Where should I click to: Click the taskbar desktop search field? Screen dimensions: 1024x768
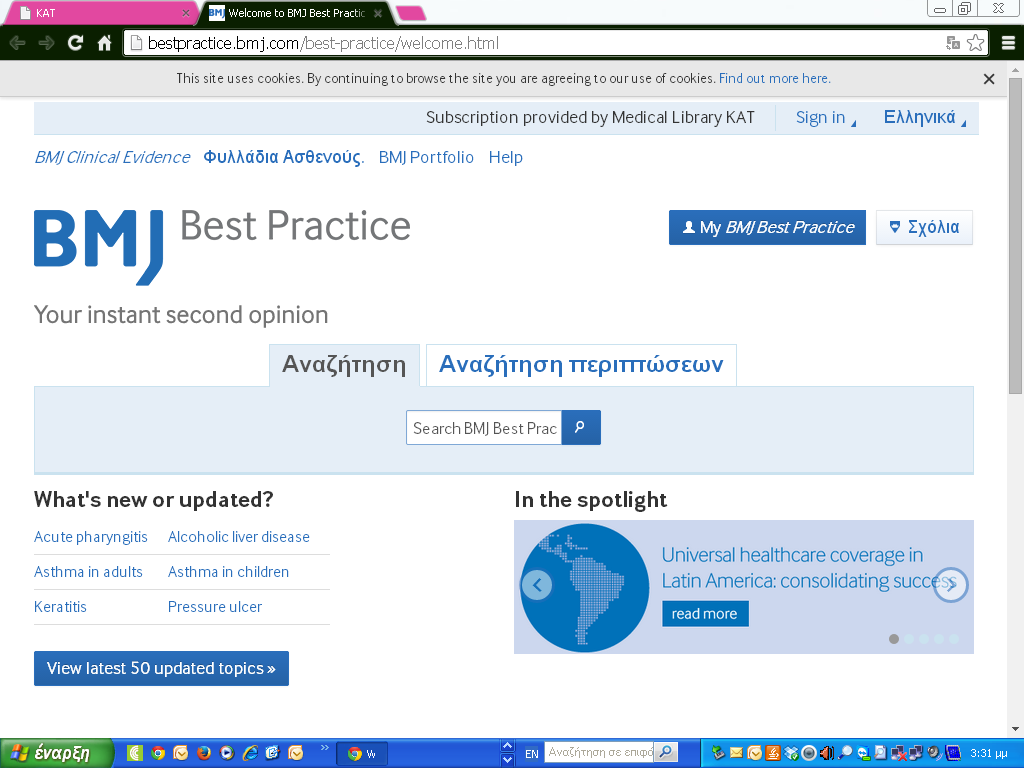click(x=600, y=752)
